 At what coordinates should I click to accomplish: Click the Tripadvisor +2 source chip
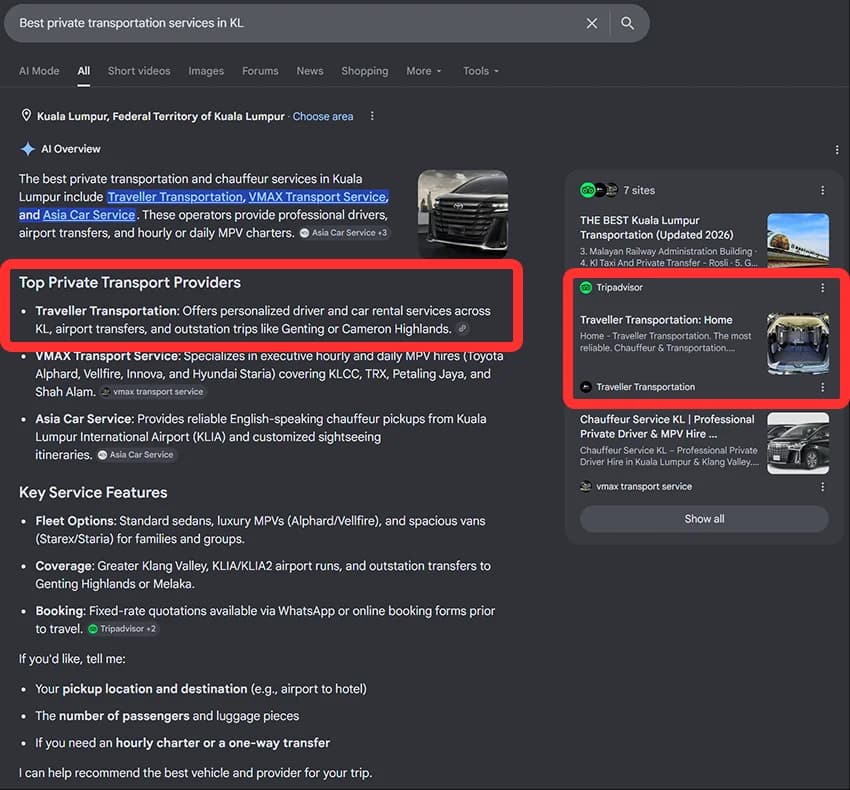click(x=123, y=629)
